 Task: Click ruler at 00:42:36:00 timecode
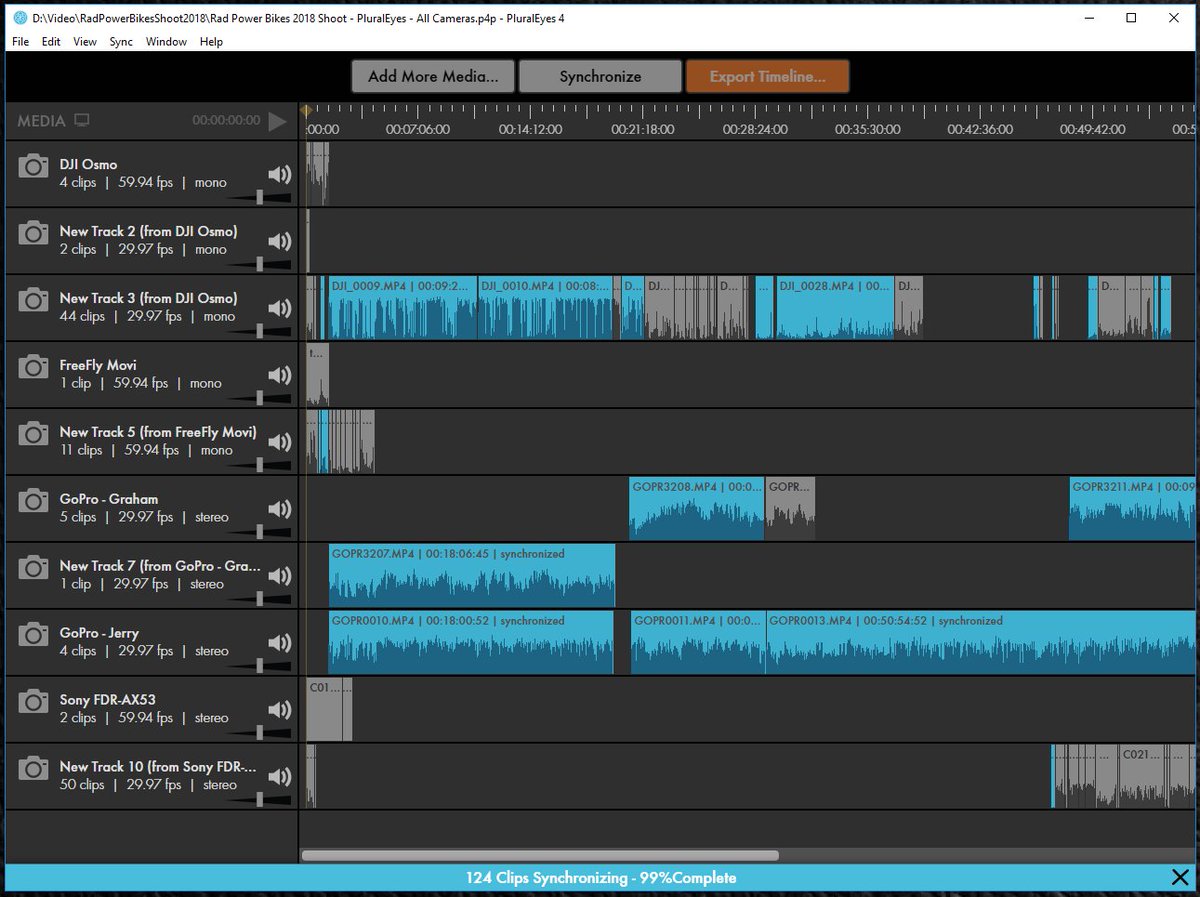(x=980, y=129)
